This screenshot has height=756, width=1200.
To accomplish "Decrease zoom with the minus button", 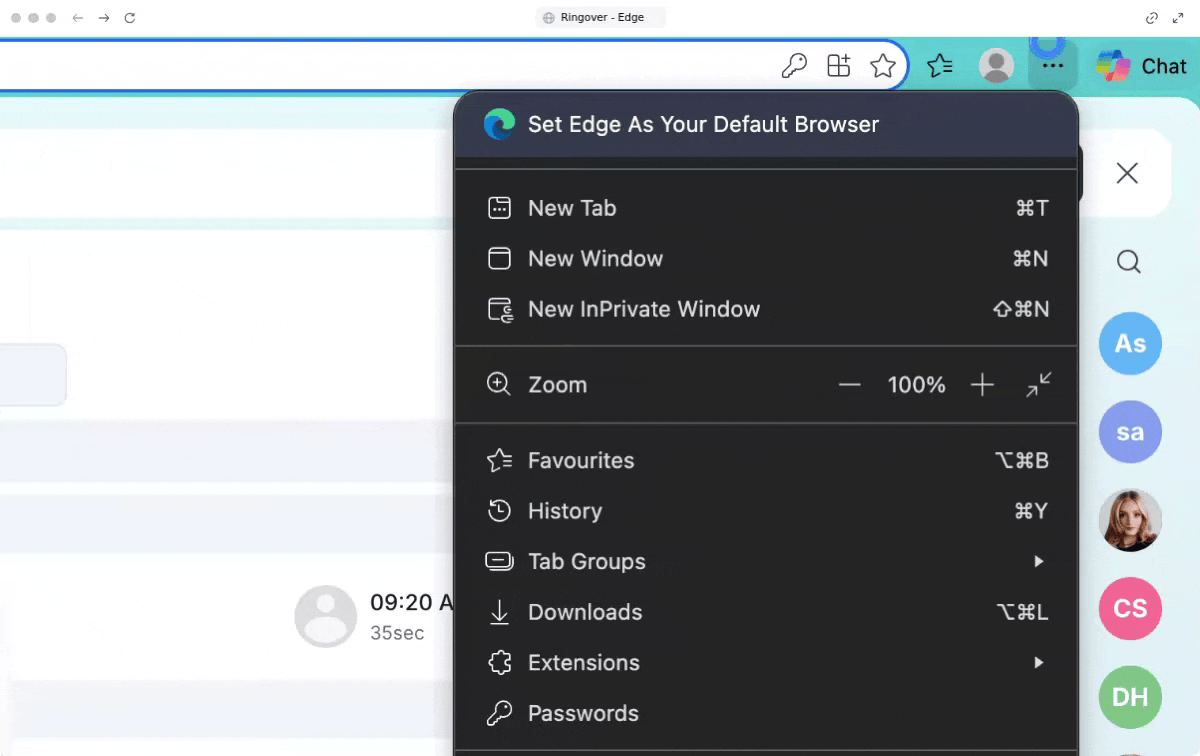I will pos(850,385).
